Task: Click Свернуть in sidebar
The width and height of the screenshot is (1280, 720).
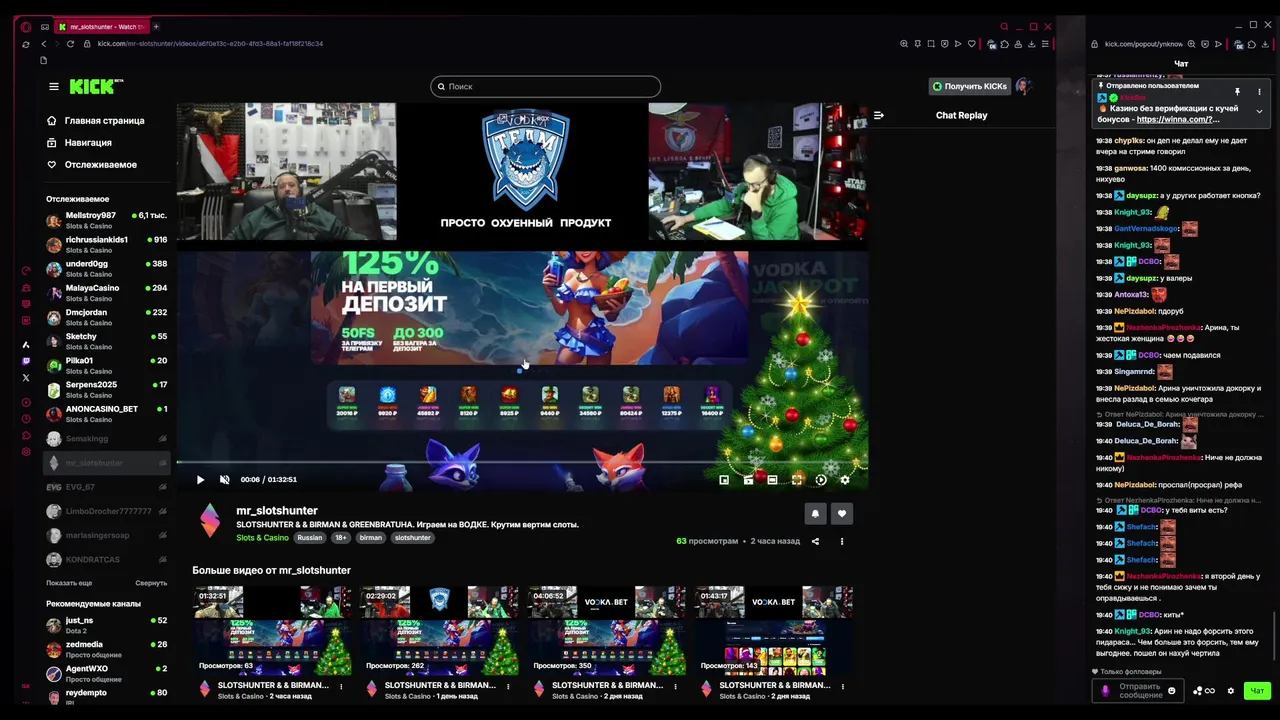Action: (x=151, y=583)
